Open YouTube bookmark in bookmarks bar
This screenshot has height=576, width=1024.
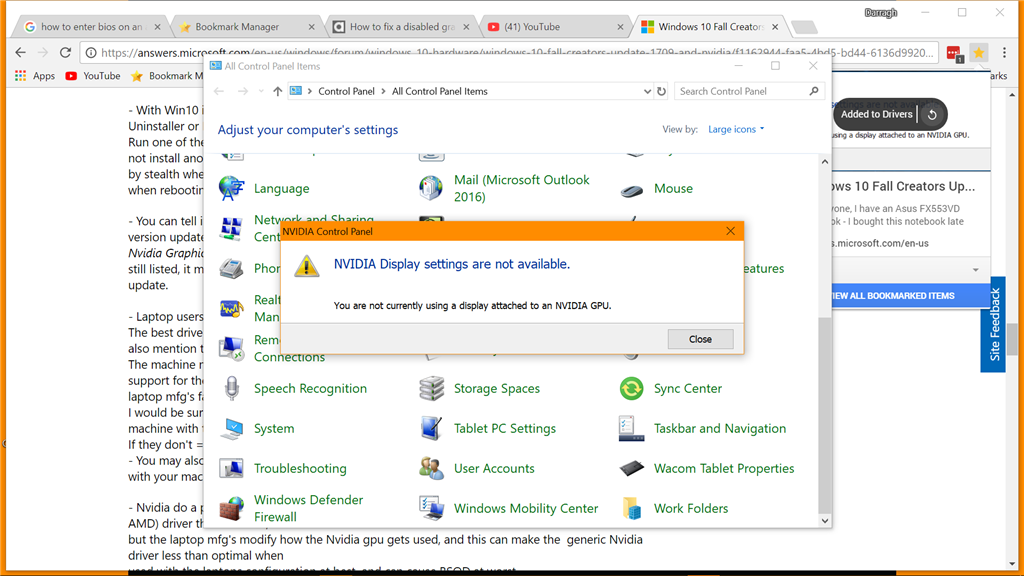(93, 76)
